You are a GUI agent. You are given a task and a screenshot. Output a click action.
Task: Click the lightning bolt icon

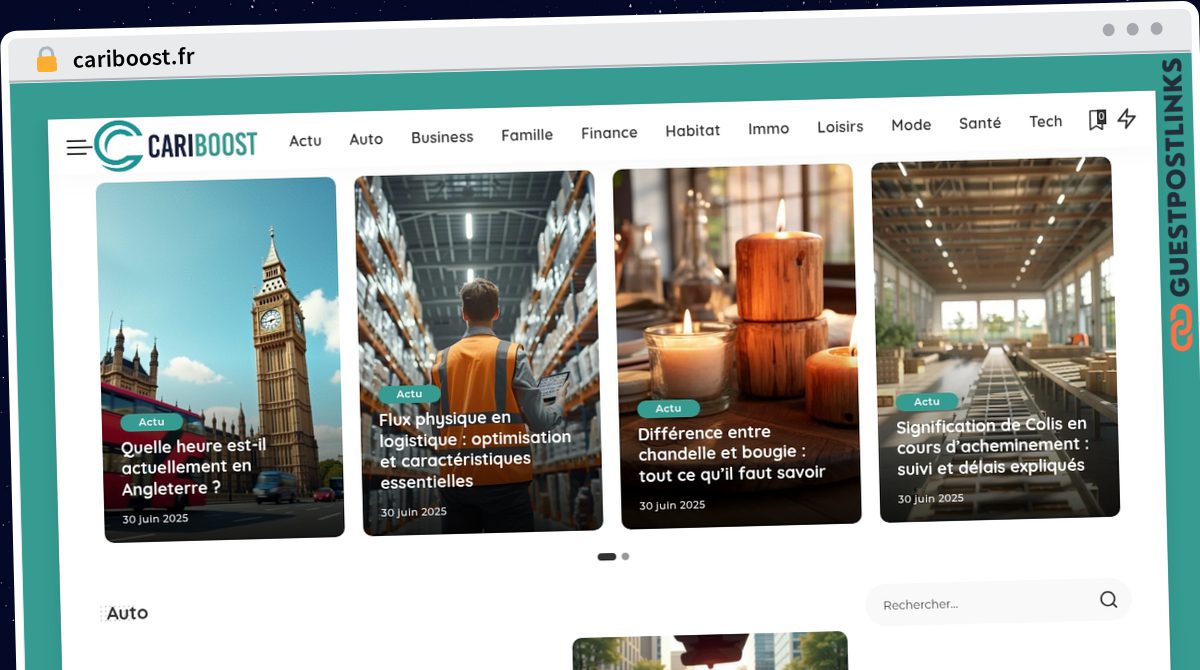click(1126, 119)
